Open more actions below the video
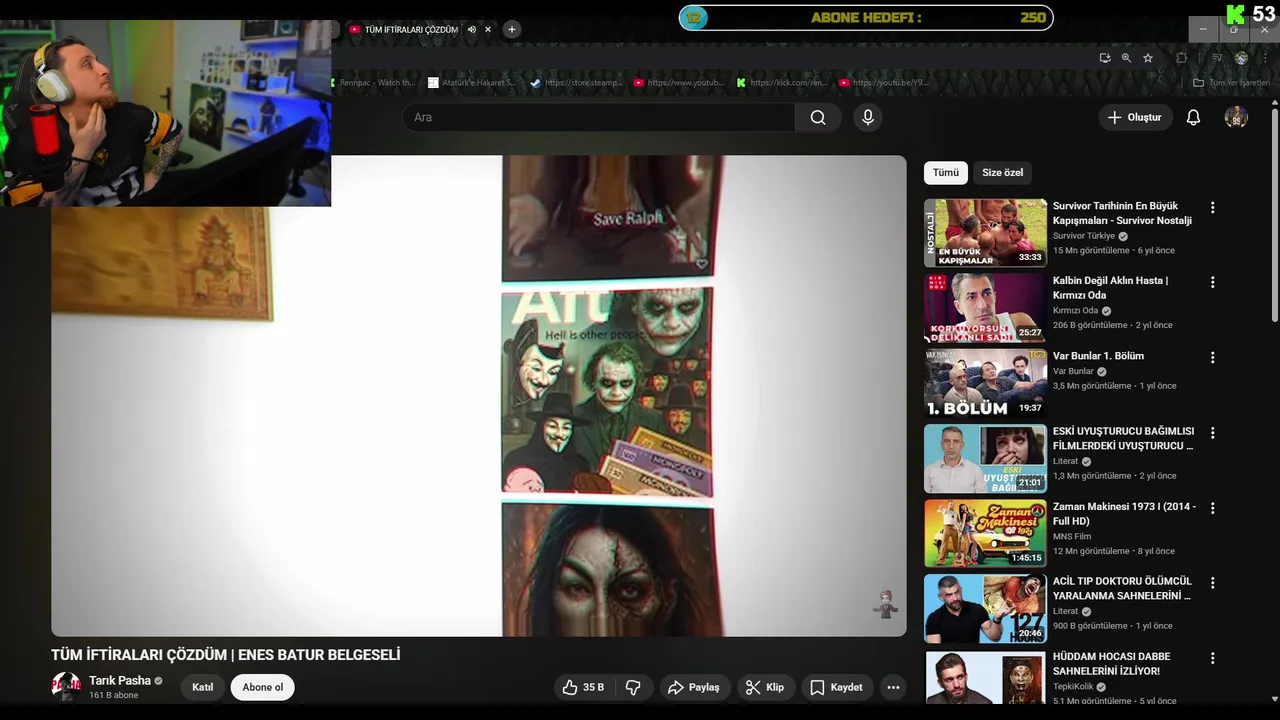 pyautogui.click(x=893, y=687)
